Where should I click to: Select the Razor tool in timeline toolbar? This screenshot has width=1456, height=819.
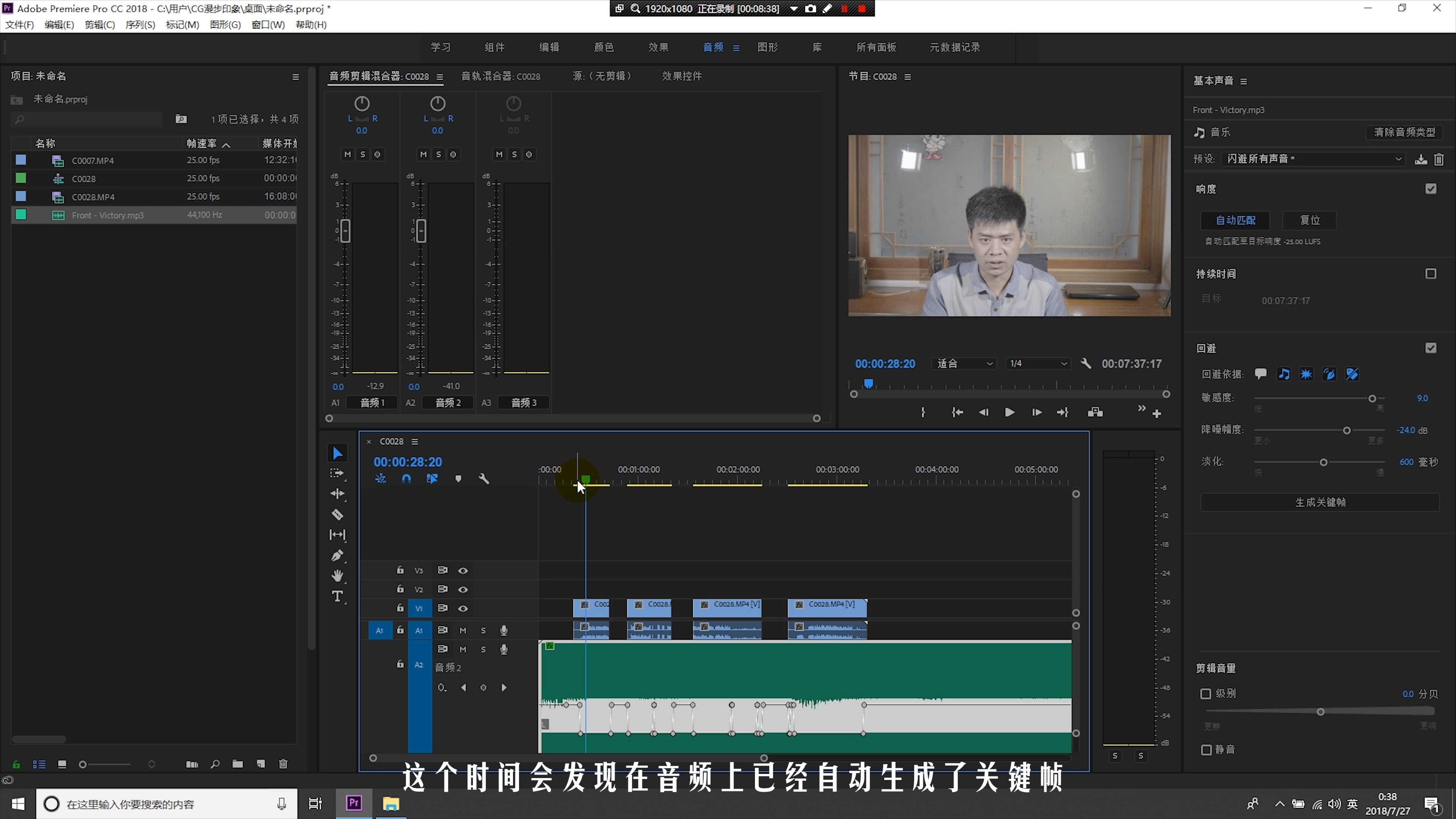(x=337, y=515)
